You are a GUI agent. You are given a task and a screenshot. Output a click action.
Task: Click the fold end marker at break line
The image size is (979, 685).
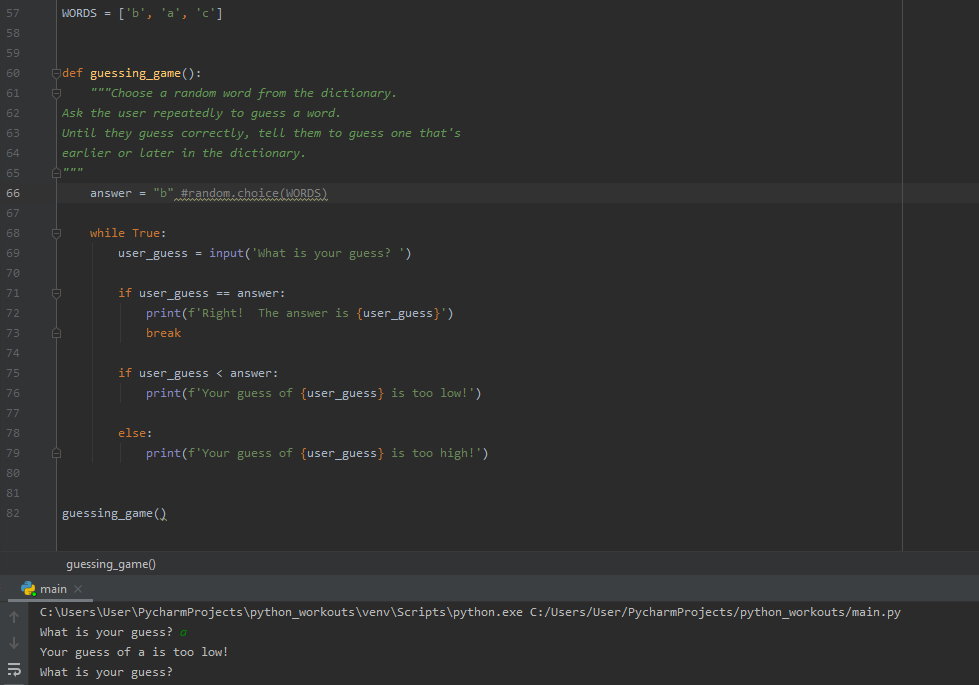coord(56,333)
